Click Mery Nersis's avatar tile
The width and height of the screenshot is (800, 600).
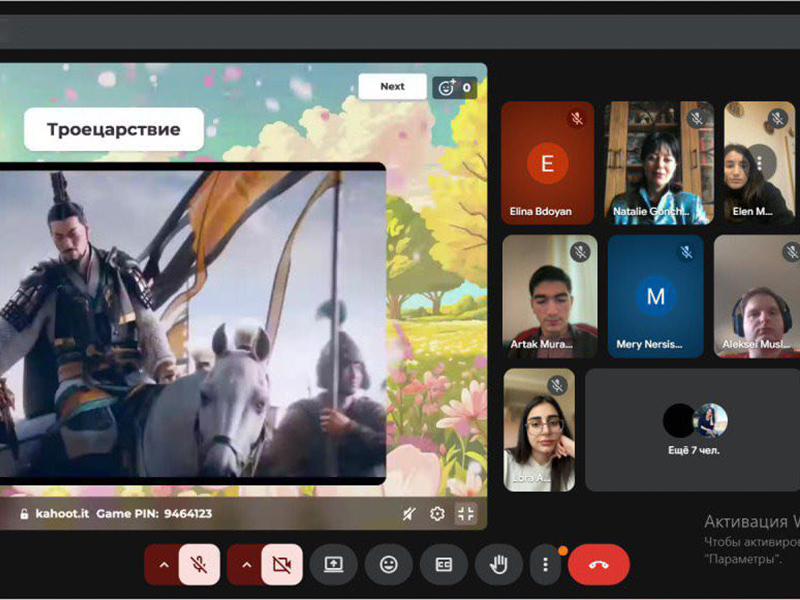tap(655, 297)
